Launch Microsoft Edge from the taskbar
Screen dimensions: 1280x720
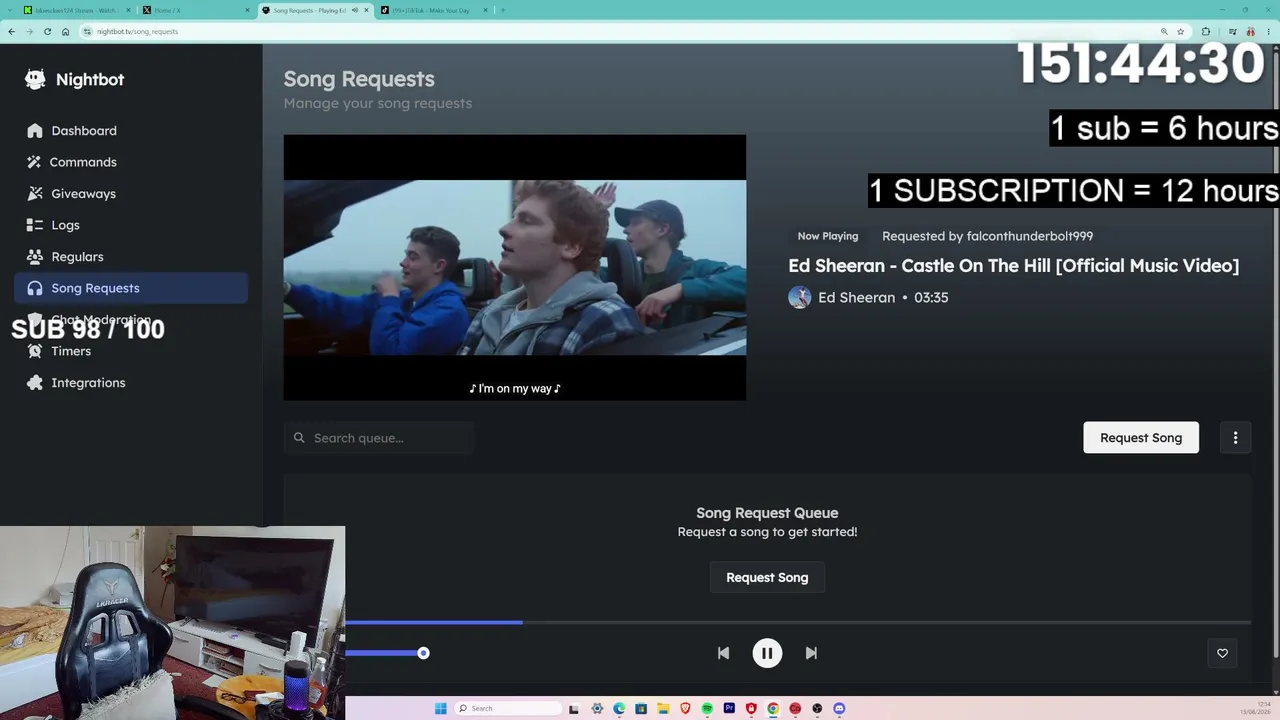pyautogui.click(x=619, y=709)
